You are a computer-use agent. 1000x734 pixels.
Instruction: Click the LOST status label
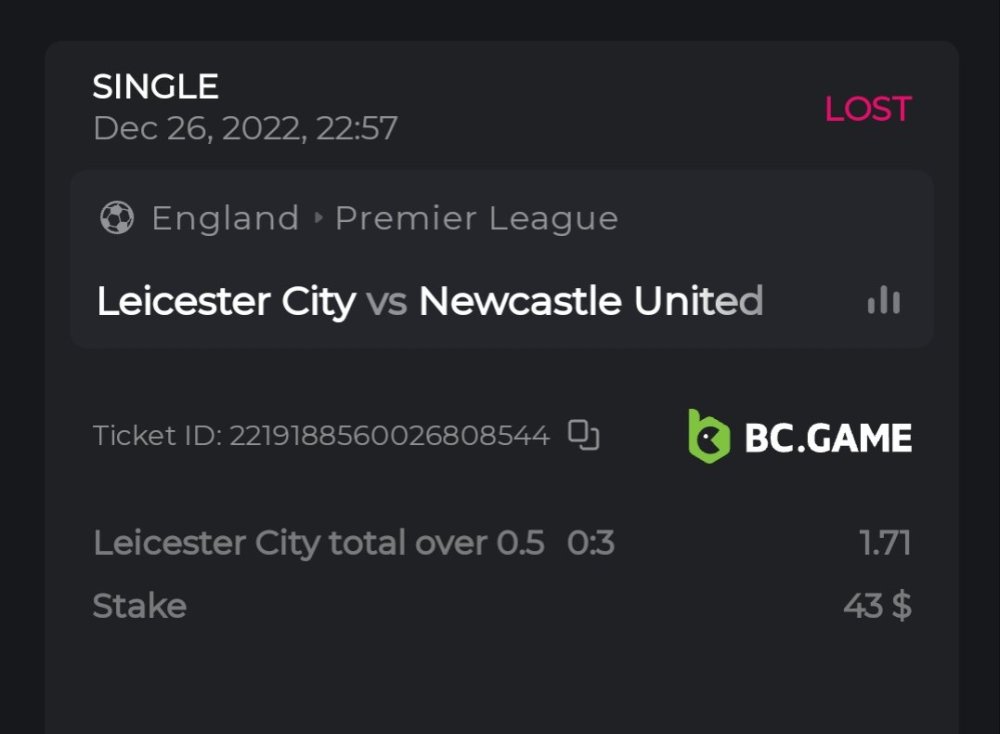pos(867,109)
